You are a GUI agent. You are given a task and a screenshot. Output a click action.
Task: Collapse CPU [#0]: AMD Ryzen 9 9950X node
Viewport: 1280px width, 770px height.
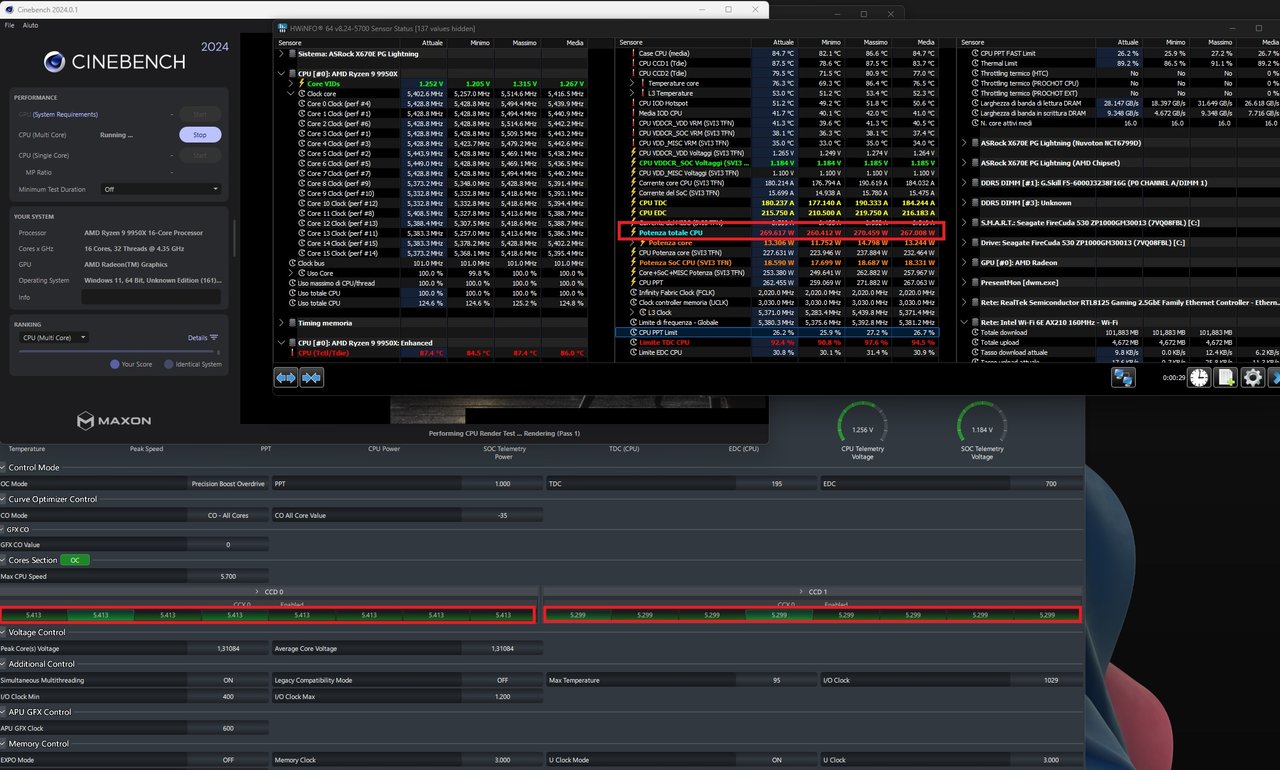(280, 73)
